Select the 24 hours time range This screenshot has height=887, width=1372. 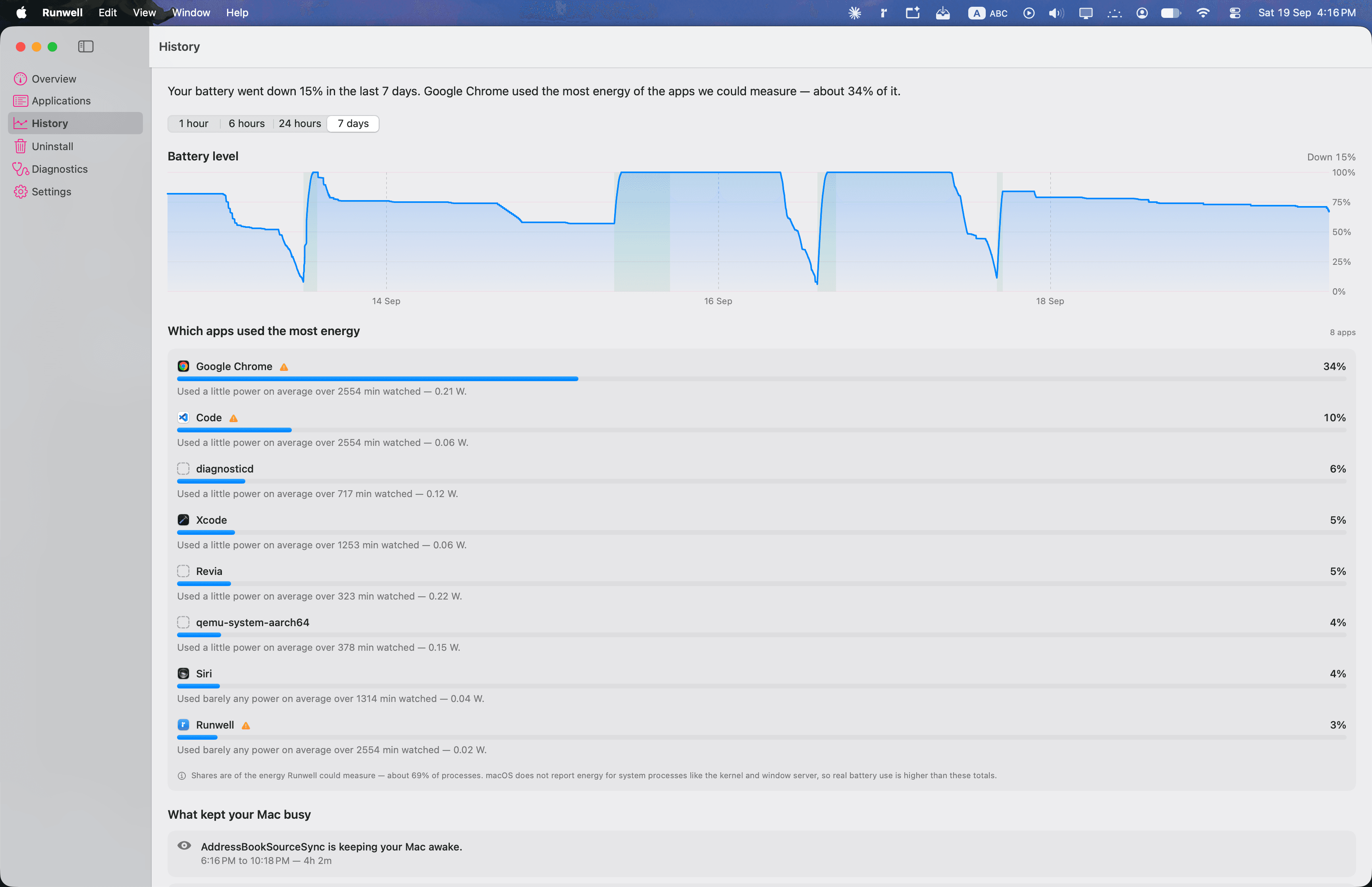(x=300, y=124)
